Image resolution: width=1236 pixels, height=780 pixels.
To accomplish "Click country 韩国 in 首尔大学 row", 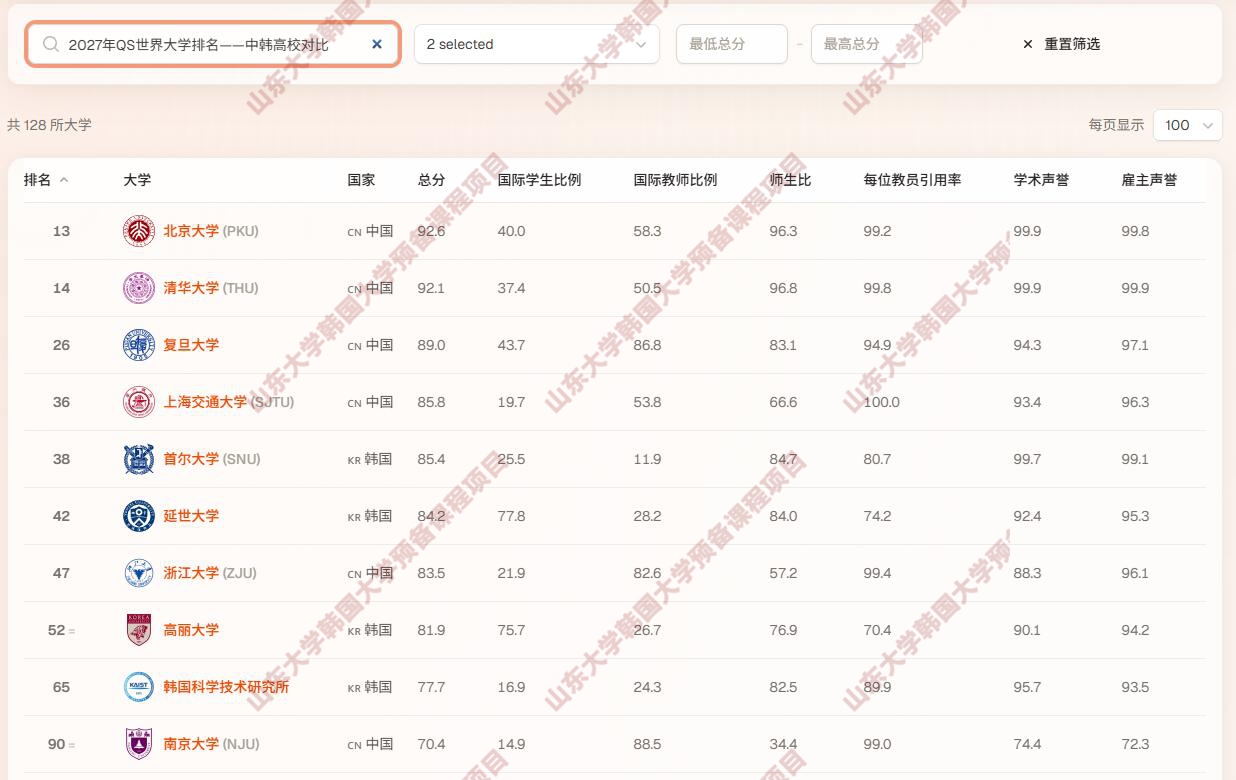I will (370, 459).
